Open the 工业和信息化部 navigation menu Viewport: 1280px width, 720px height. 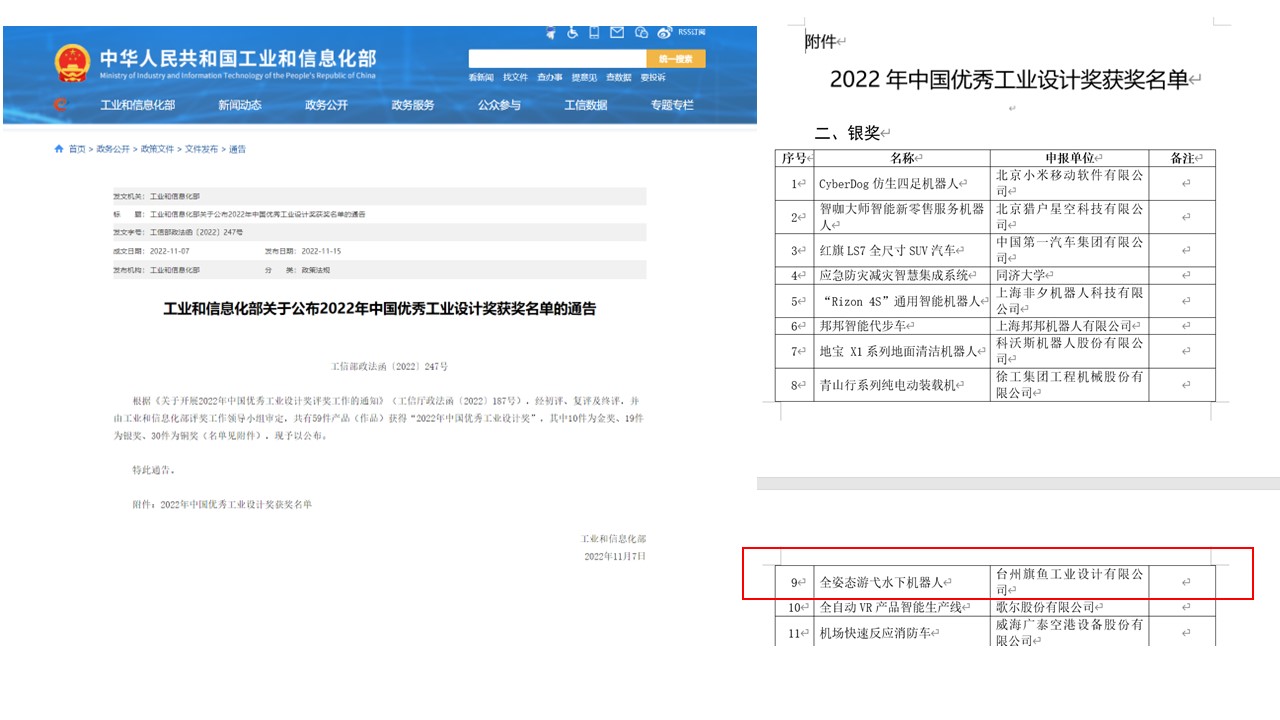[x=137, y=105]
